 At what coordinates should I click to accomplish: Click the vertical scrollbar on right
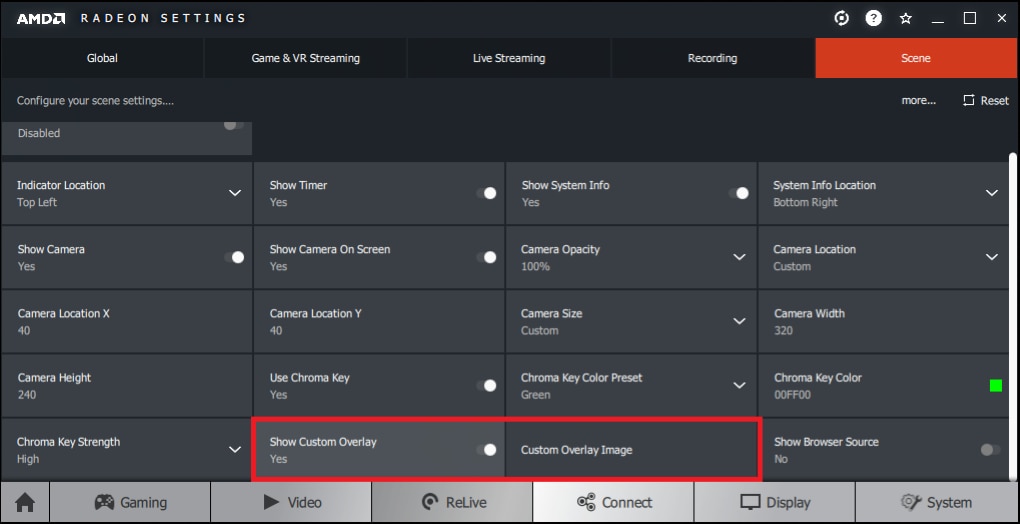(x=1013, y=317)
